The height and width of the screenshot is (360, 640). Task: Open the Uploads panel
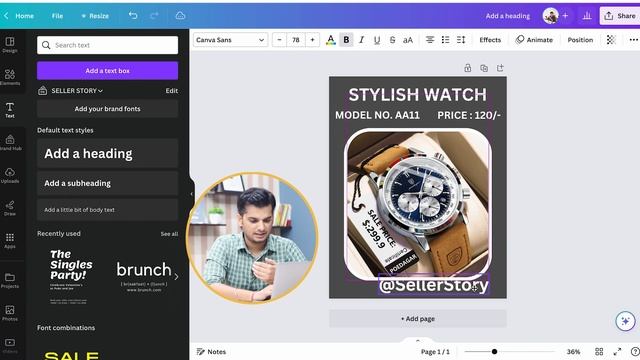(x=10, y=175)
